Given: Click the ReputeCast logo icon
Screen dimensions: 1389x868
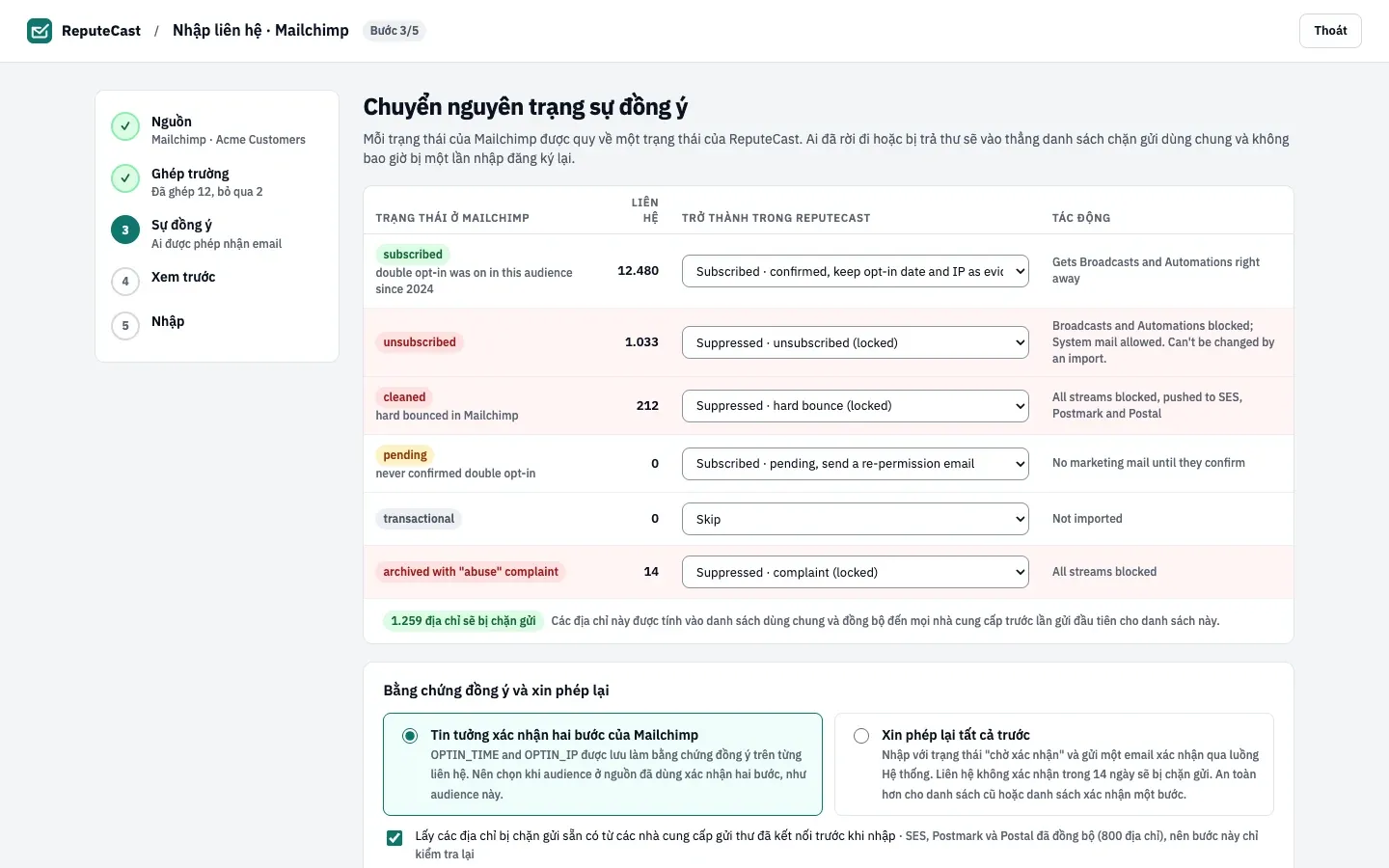Looking at the screenshot, I should 40,31.
